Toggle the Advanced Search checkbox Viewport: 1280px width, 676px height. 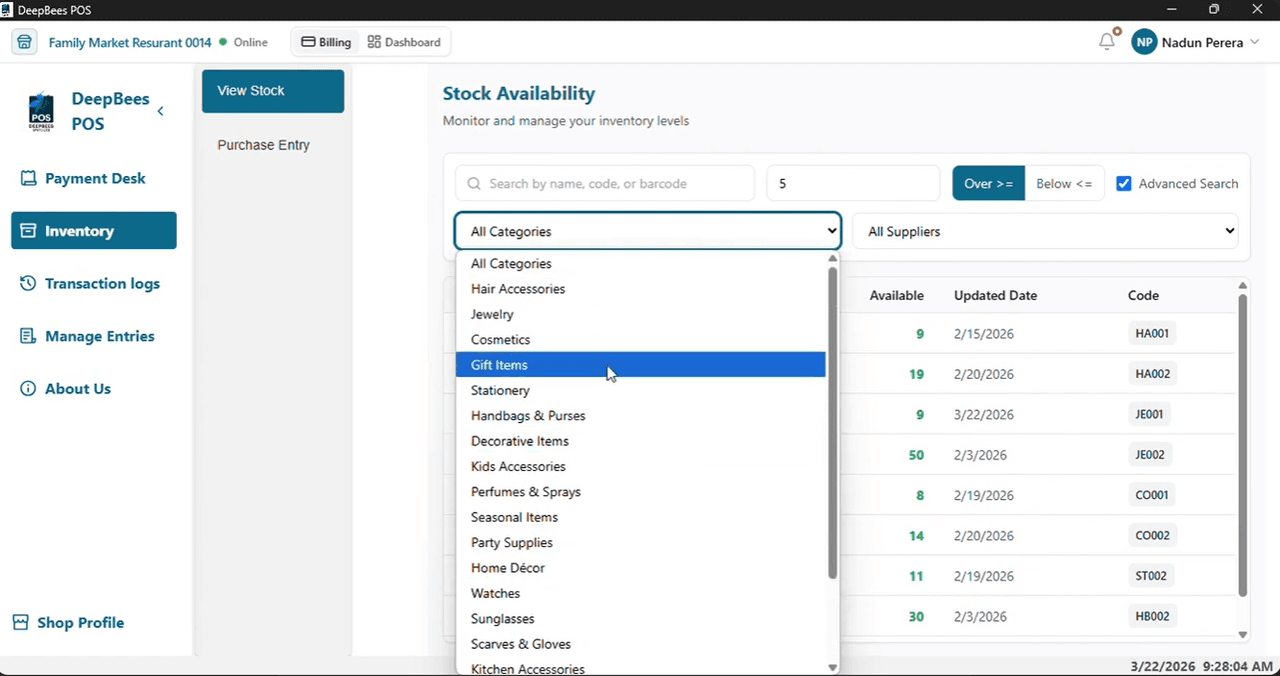tap(1124, 184)
